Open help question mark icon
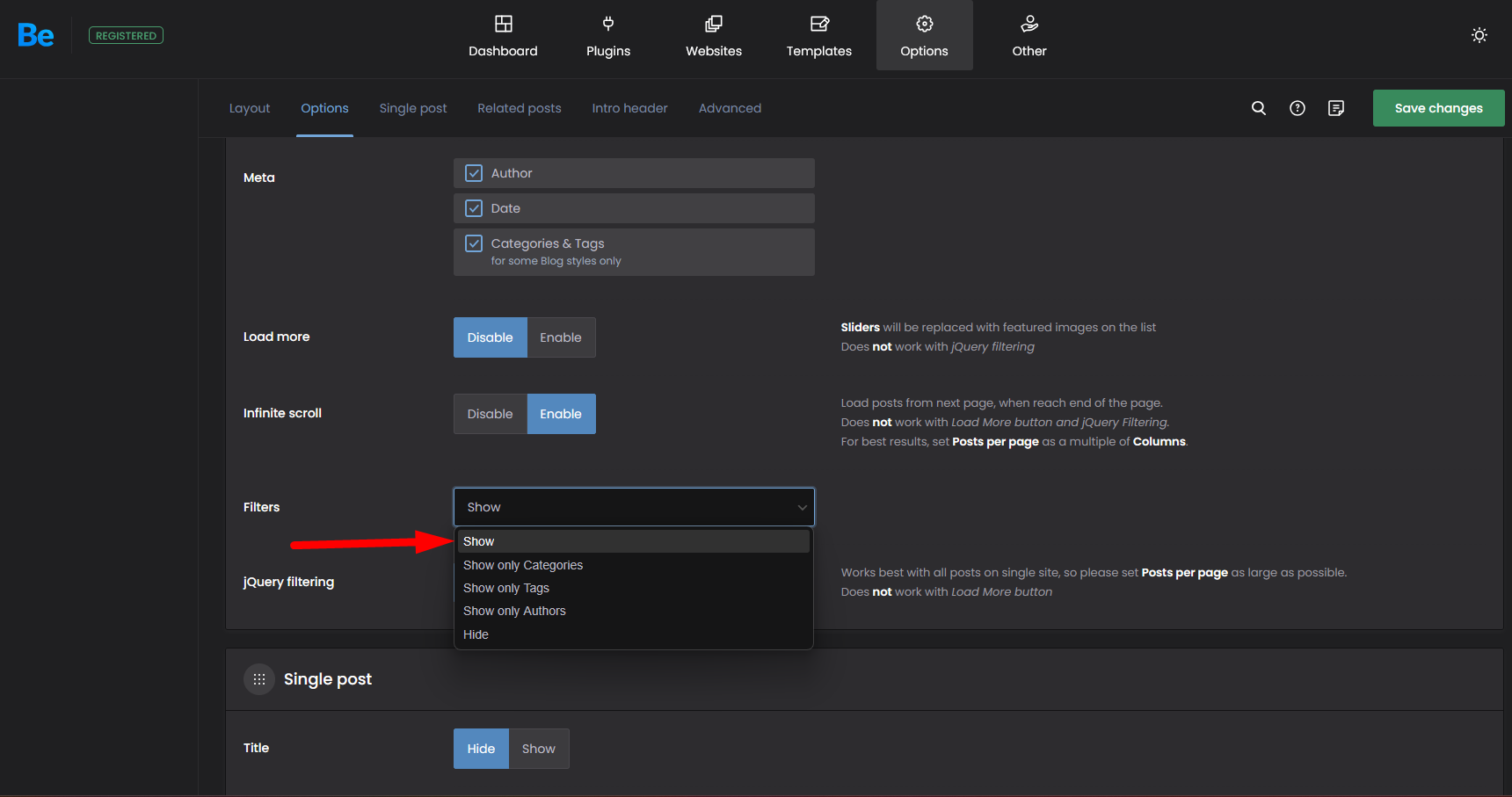Image resolution: width=1512 pixels, height=797 pixels. point(1298,108)
